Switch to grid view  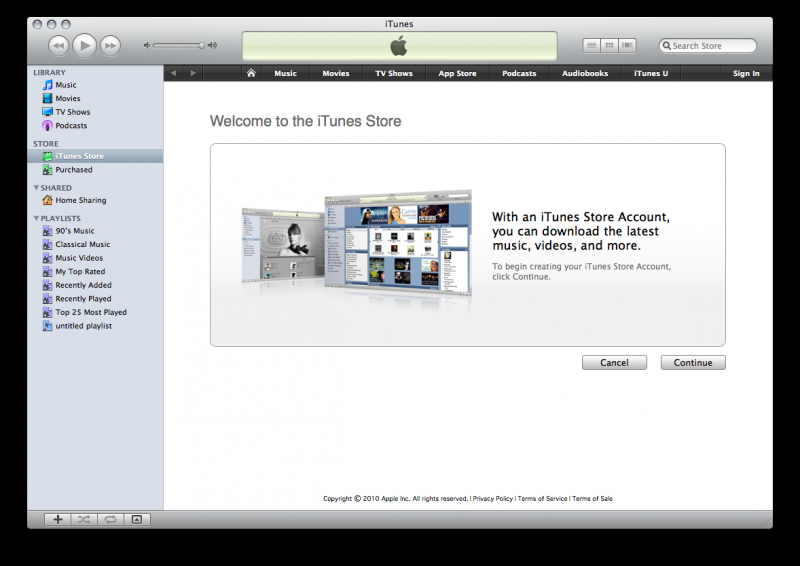(x=609, y=45)
